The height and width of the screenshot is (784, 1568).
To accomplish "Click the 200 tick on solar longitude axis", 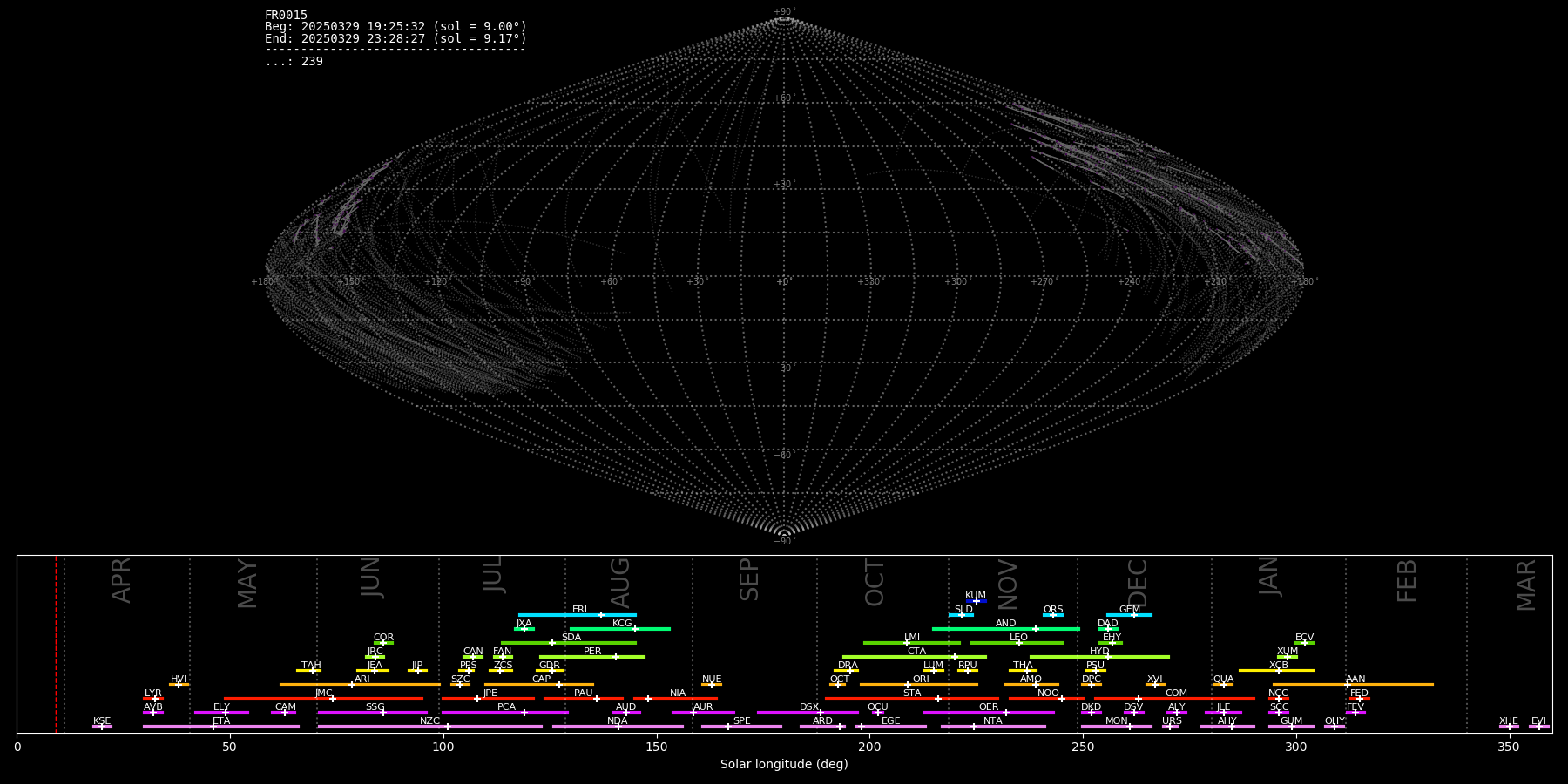I will (869, 747).
